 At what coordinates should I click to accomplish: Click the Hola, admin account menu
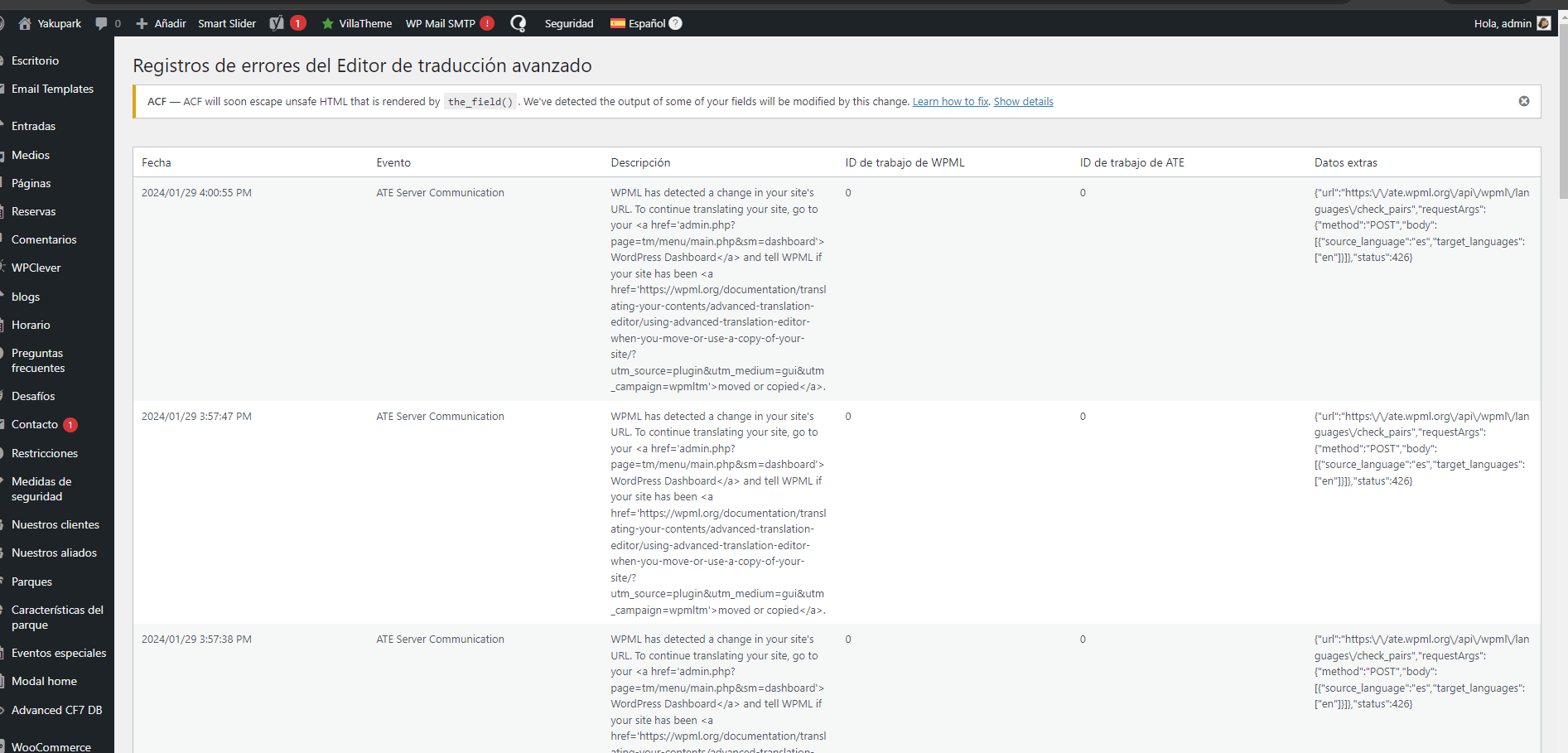1503,23
